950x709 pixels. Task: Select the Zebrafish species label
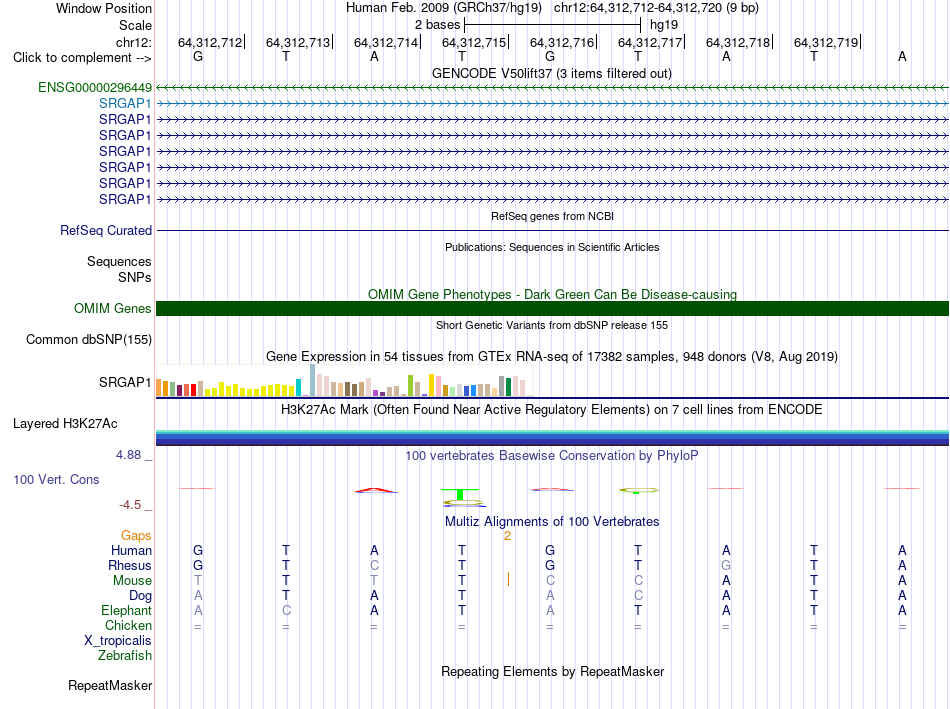coord(125,656)
